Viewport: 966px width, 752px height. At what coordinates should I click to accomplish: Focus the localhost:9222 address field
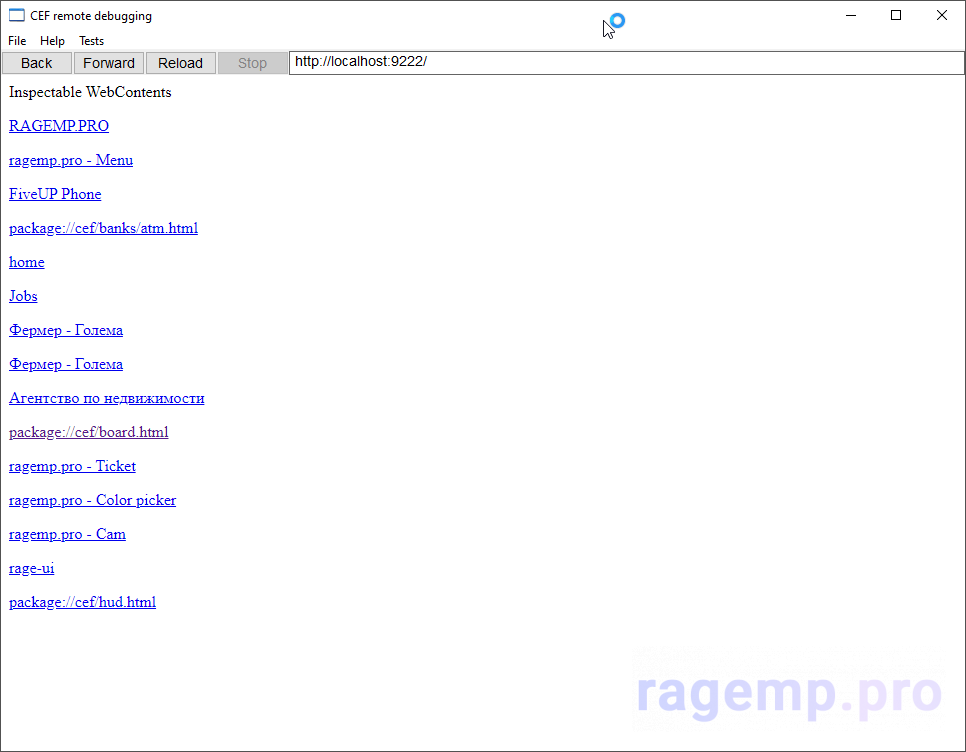click(x=627, y=63)
